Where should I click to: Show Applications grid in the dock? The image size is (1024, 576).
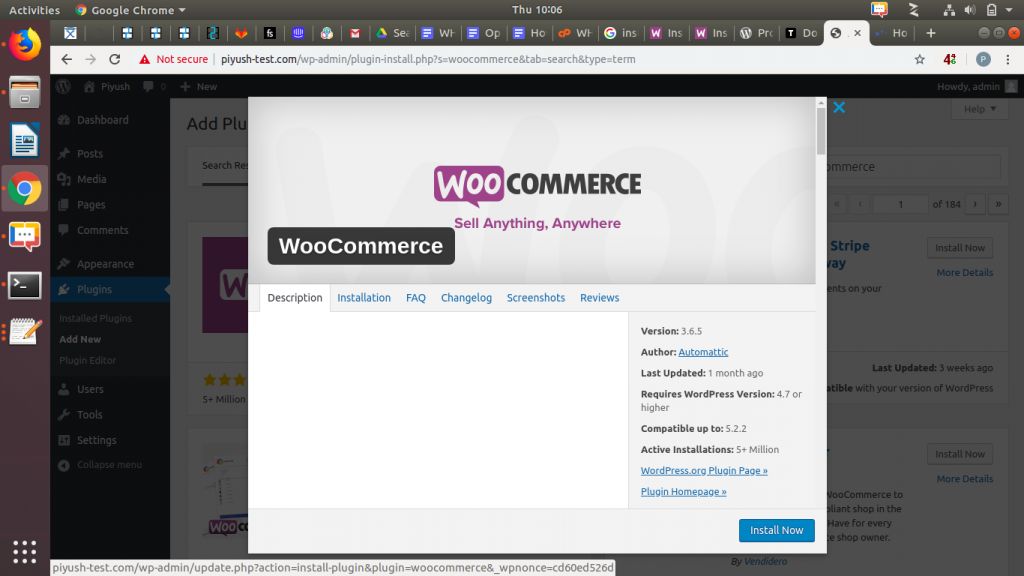pos(25,552)
